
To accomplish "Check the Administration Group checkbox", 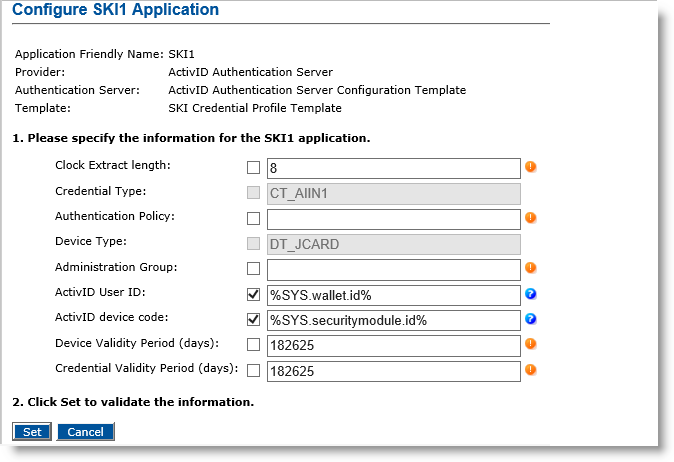I will point(253,269).
